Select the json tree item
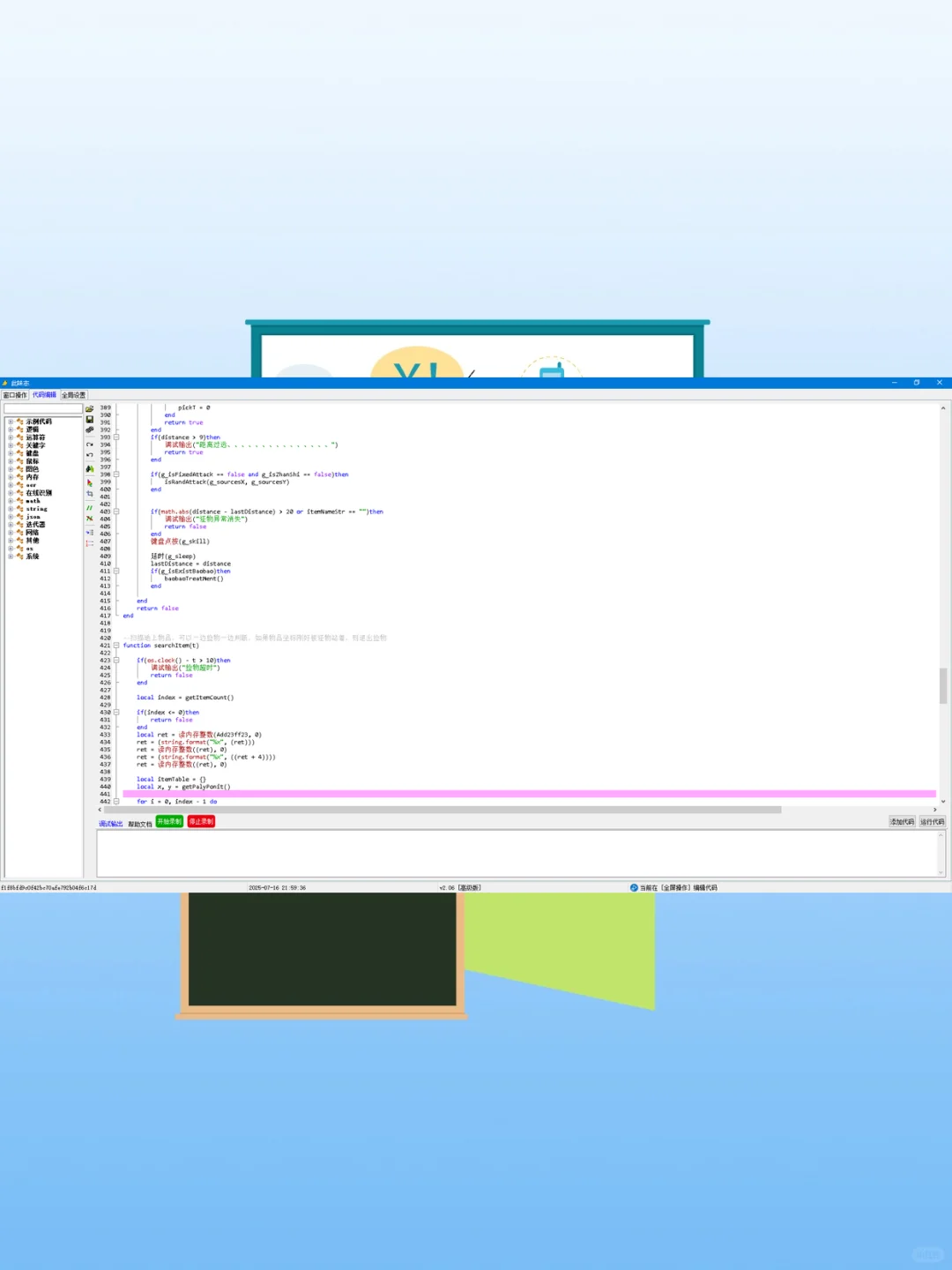The image size is (952, 1270). coord(33,517)
